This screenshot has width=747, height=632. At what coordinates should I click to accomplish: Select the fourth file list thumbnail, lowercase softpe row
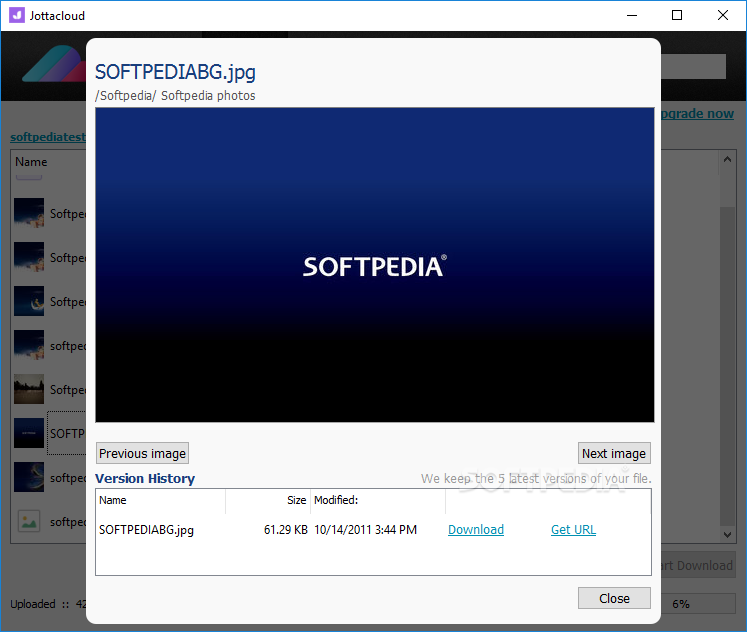click(29, 345)
